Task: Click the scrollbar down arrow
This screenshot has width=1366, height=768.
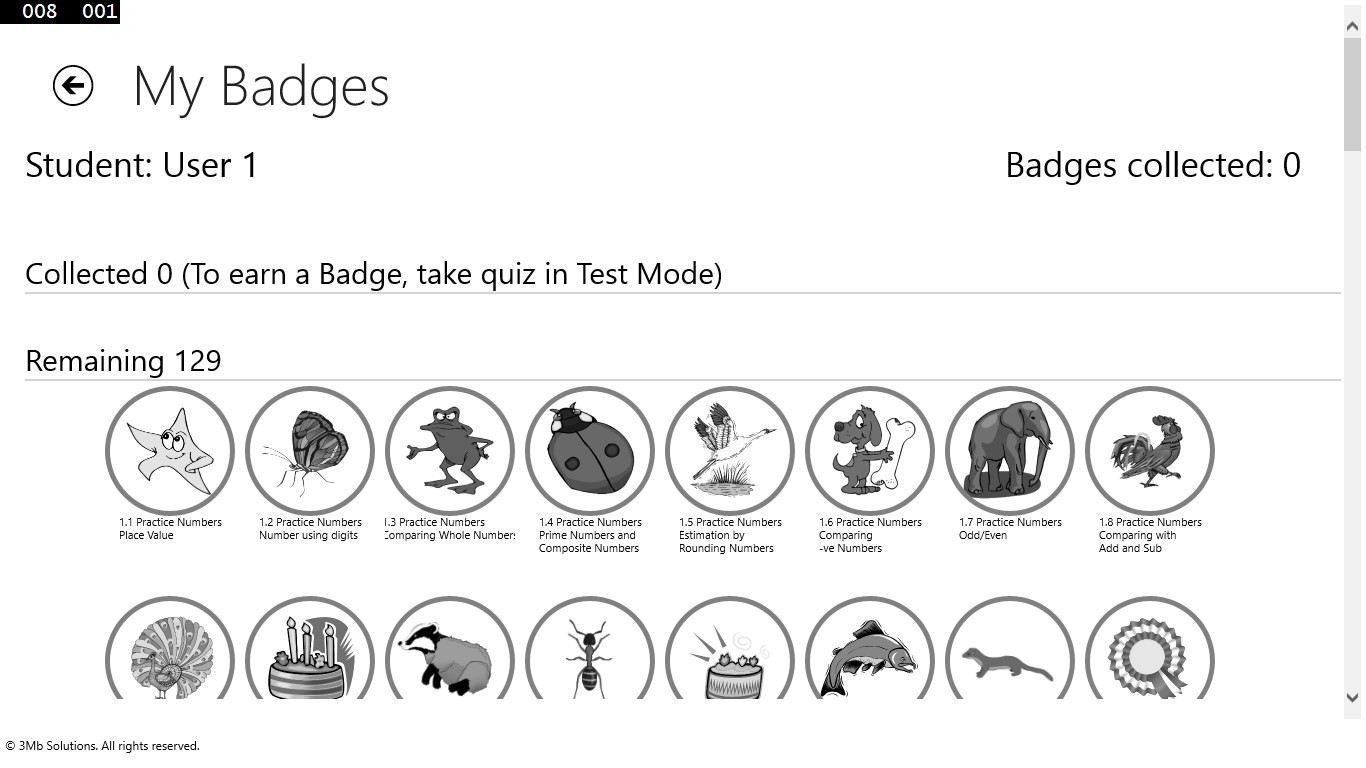Action: (x=1353, y=698)
